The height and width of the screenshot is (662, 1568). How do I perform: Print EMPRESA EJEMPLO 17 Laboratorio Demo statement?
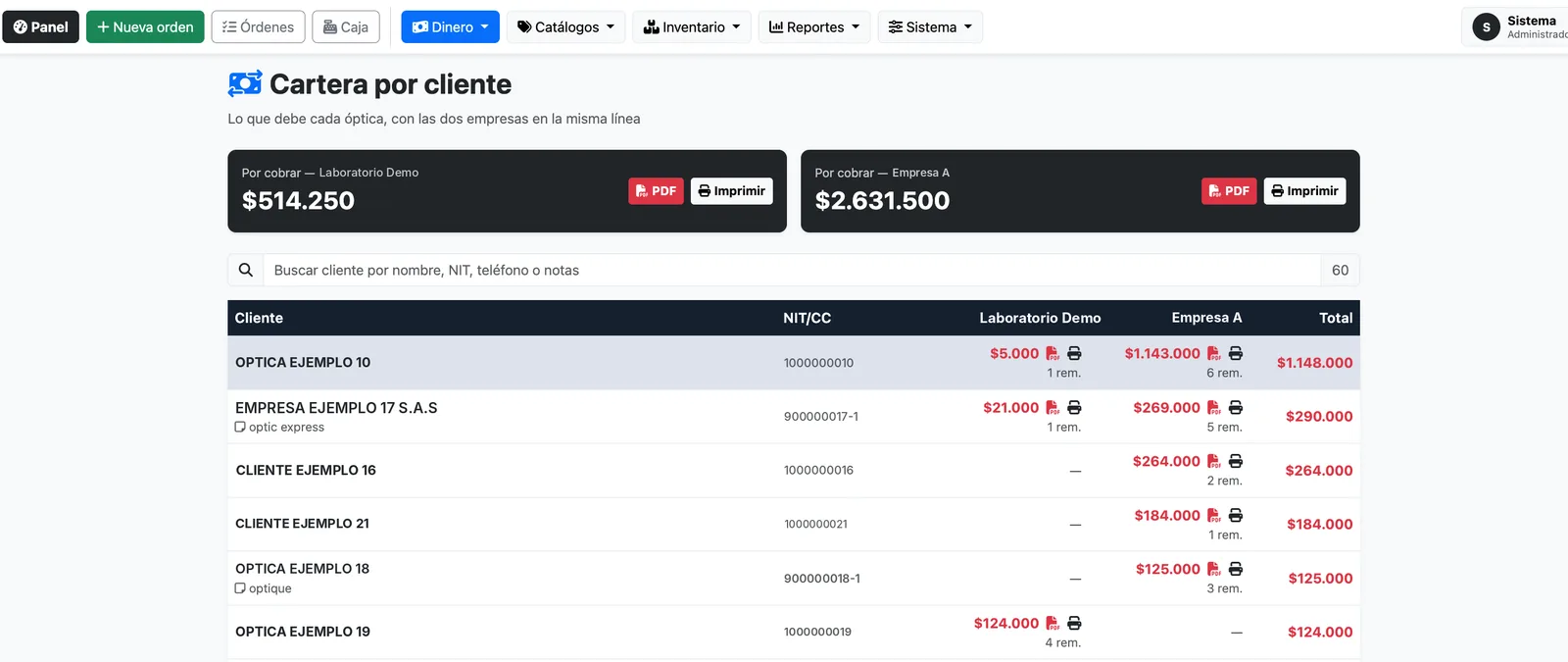[1074, 407]
